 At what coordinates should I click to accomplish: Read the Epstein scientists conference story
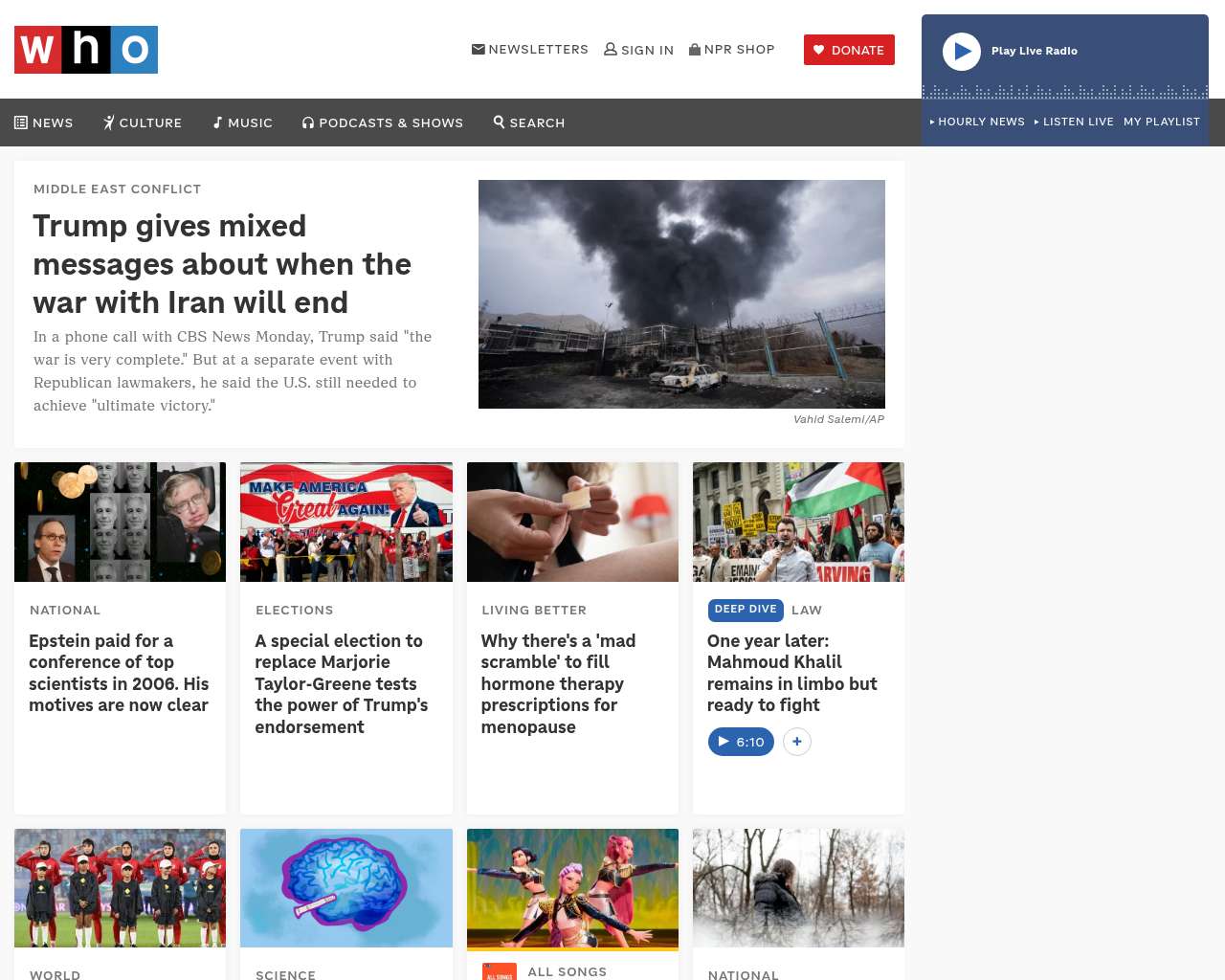click(x=119, y=673)
